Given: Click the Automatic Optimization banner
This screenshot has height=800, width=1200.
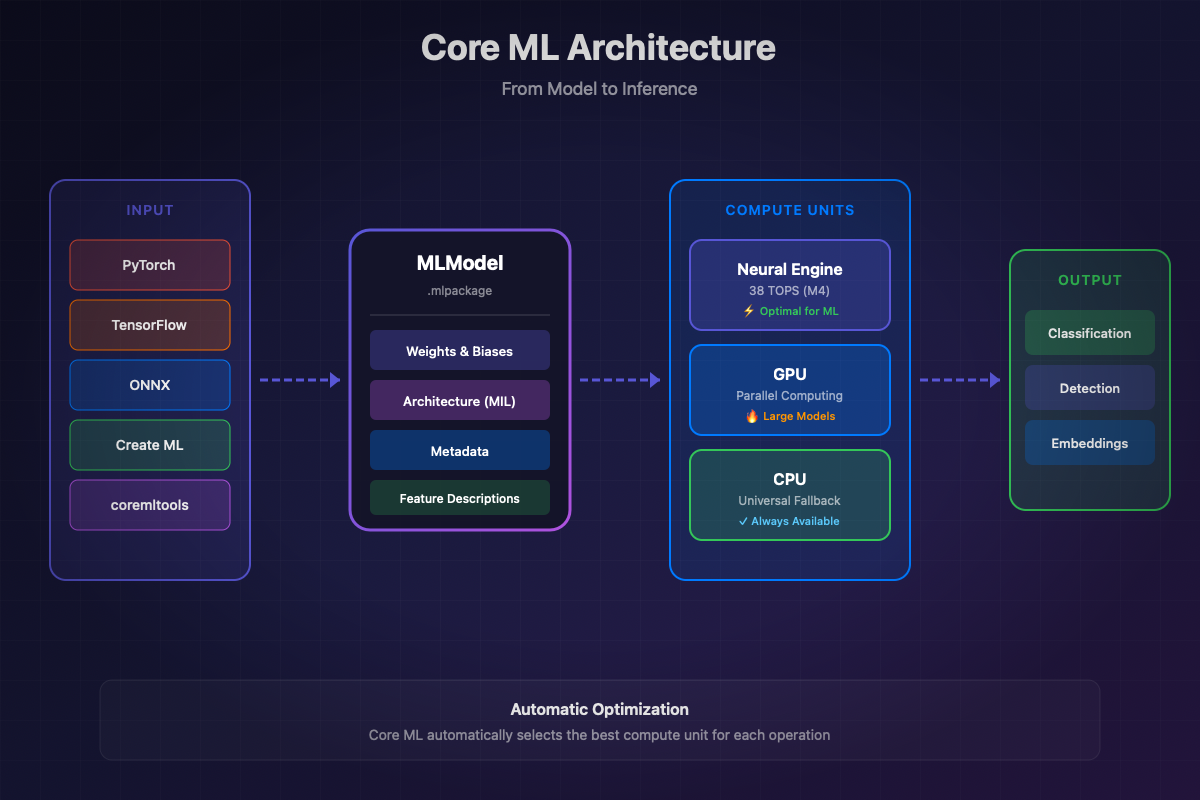Looking at the screenshot, I should tap(599, 720).
